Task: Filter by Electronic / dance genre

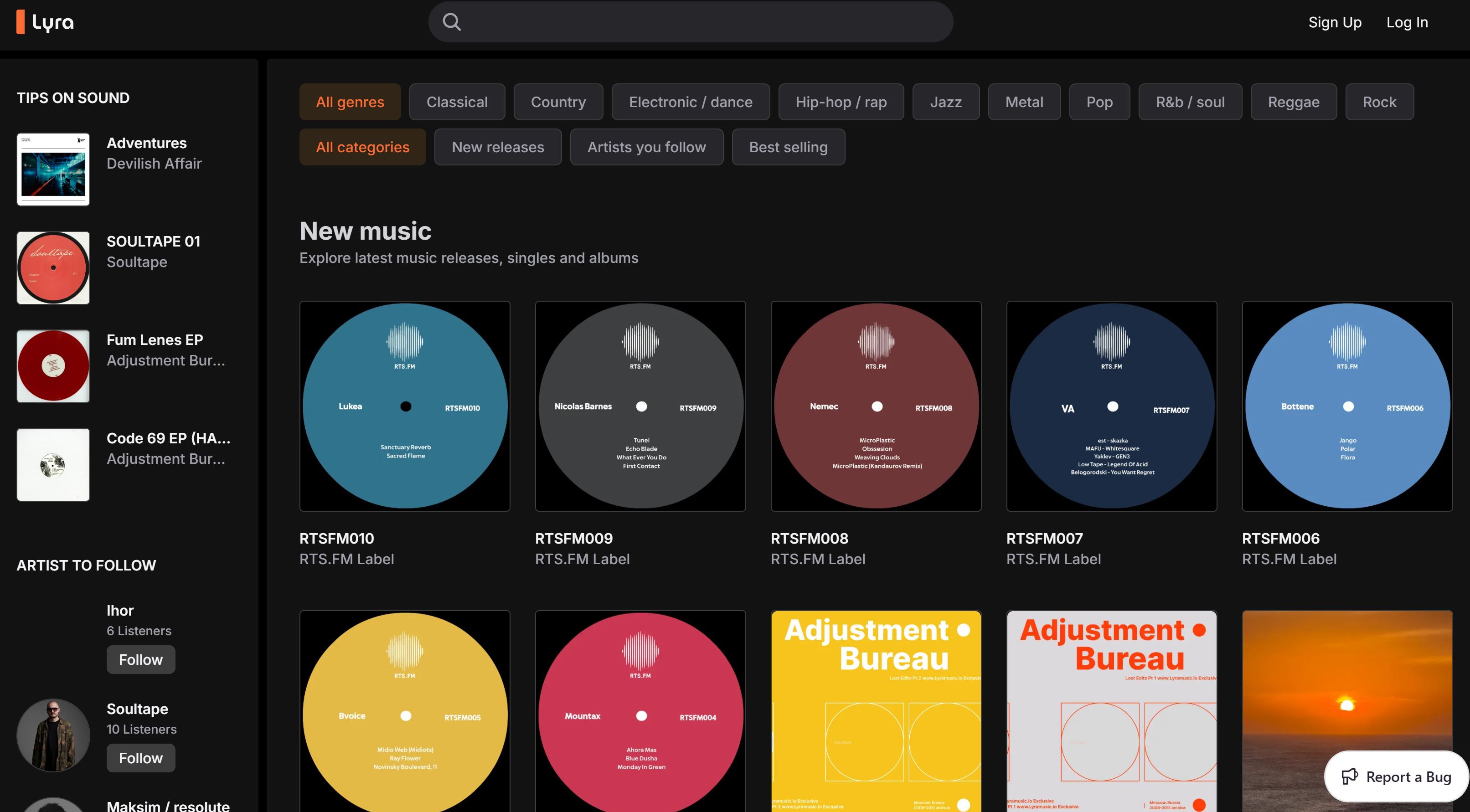Action: 691,102
